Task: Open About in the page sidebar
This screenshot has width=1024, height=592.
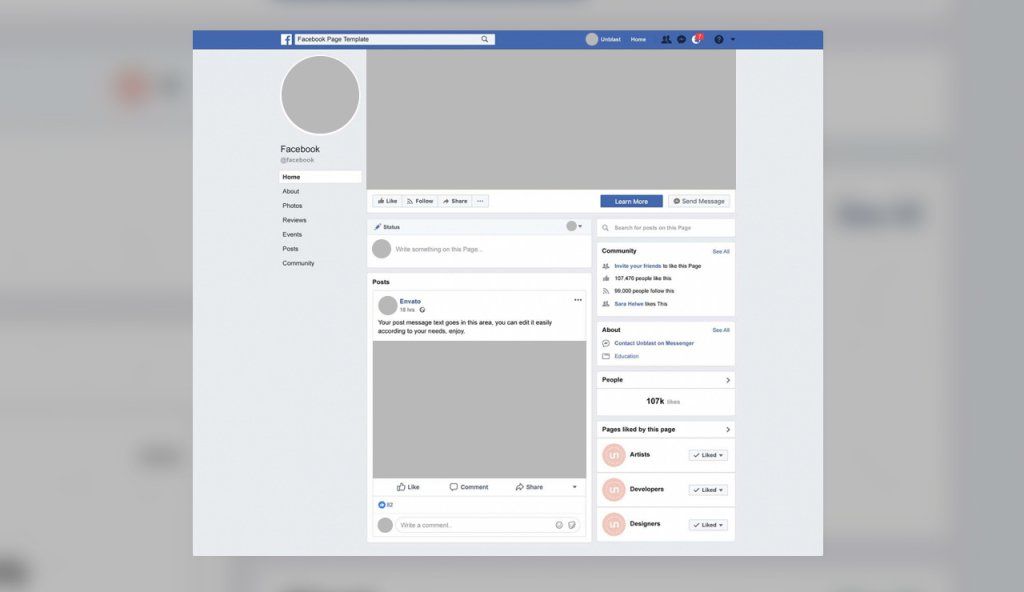Action: pyautogui.click(x=291, y=191)
